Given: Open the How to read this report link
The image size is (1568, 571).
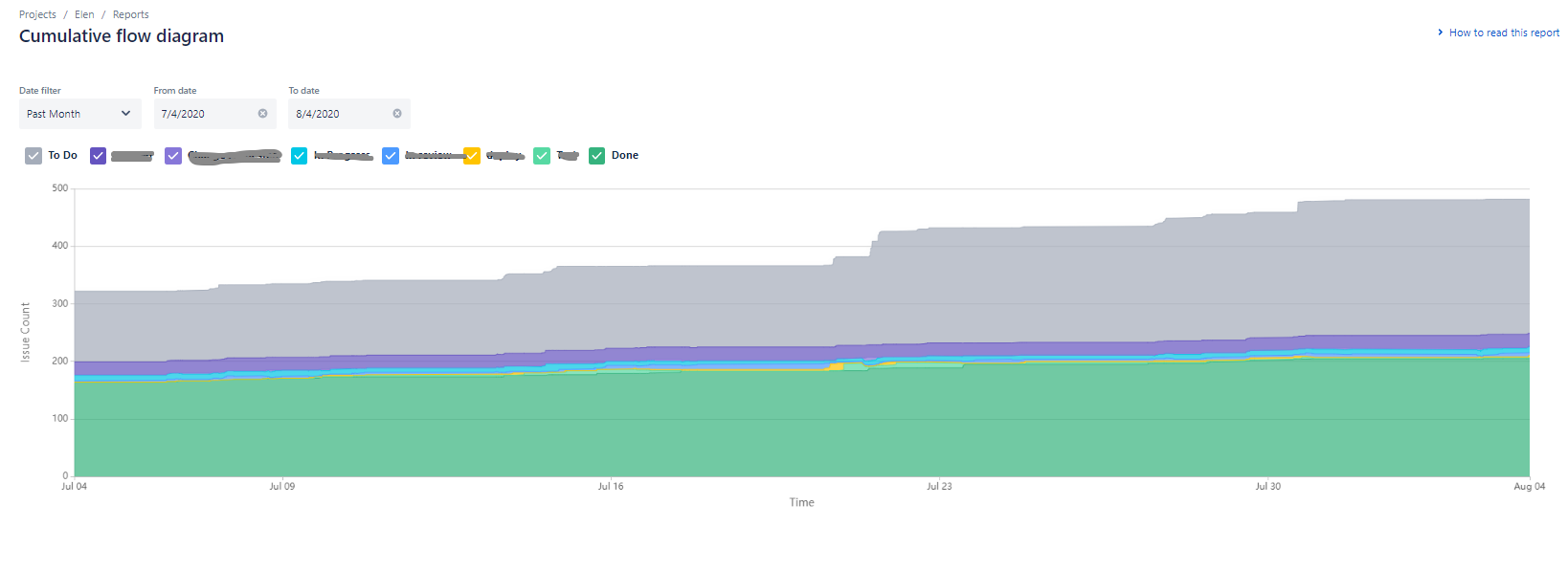Looking at the screenshot, I should click(x=1504, y=33).
